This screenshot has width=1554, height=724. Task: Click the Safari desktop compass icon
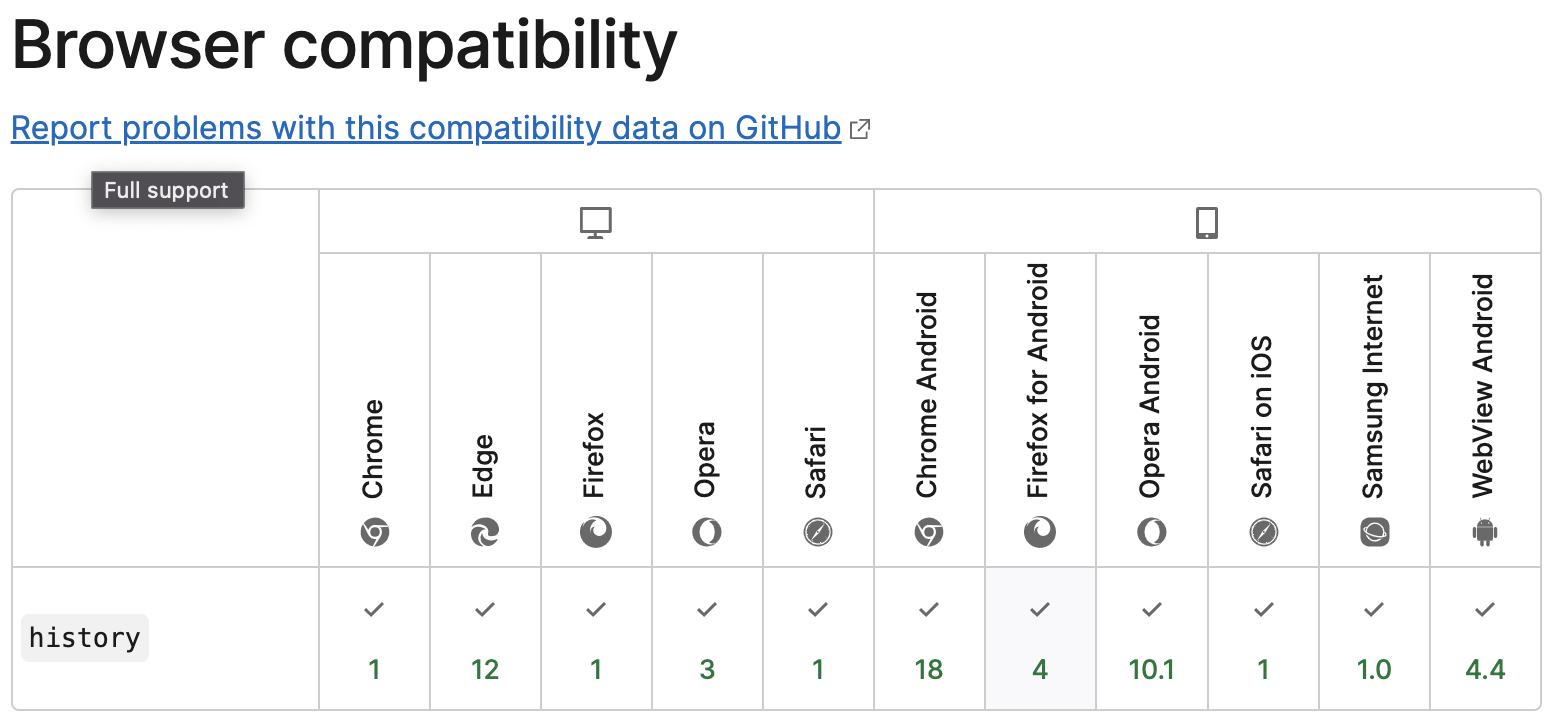click(x=818, y=533)
